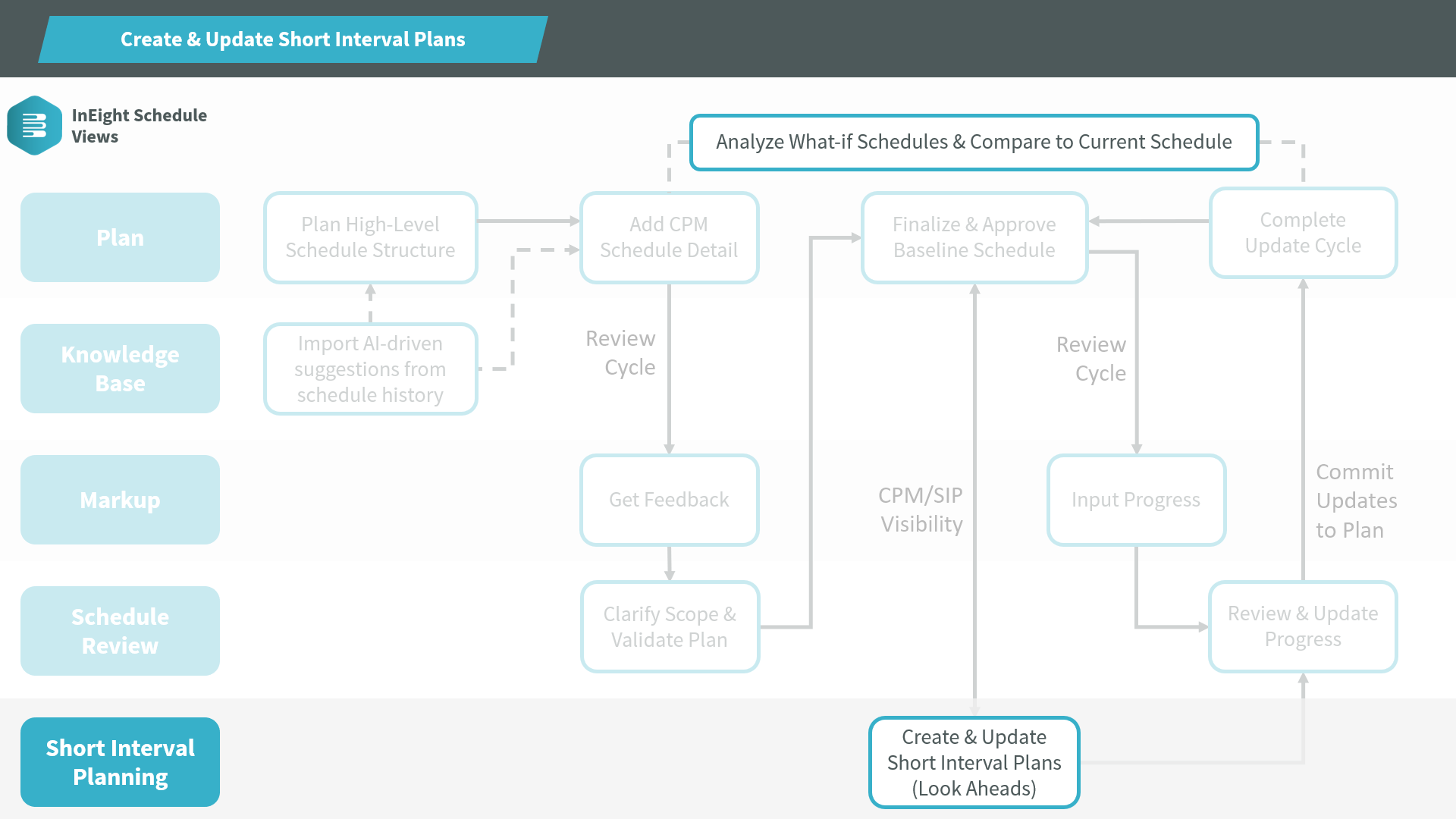Select the Complete Update Cycle step

coord(1302,233)
